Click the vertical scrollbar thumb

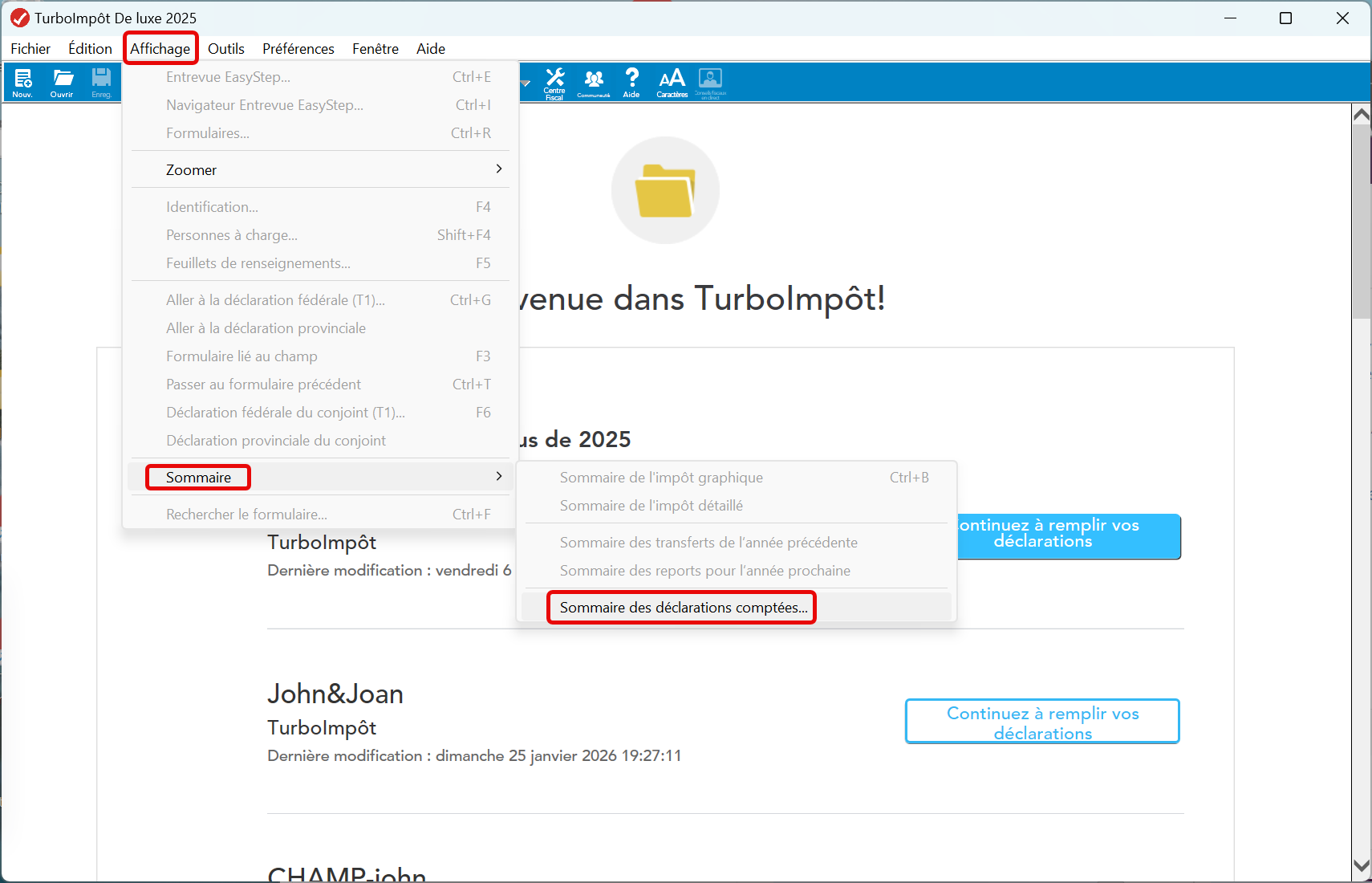(x=1362, y=222)
